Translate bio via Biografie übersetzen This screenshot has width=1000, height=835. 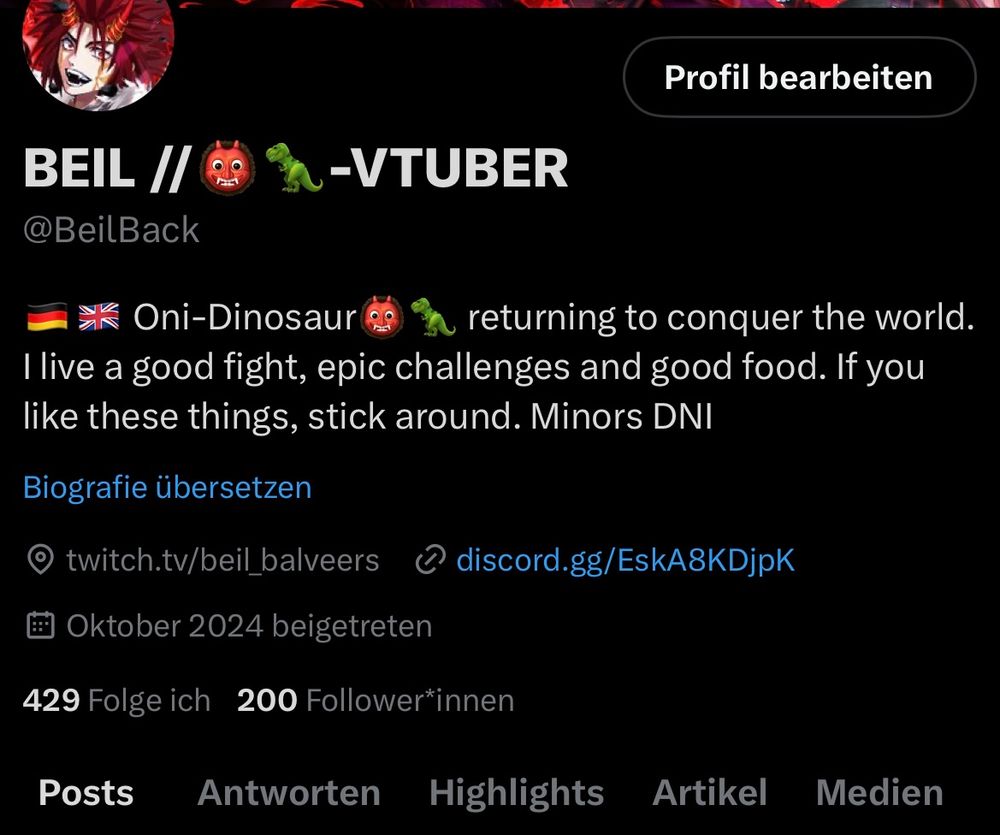[x=168, y=487]
